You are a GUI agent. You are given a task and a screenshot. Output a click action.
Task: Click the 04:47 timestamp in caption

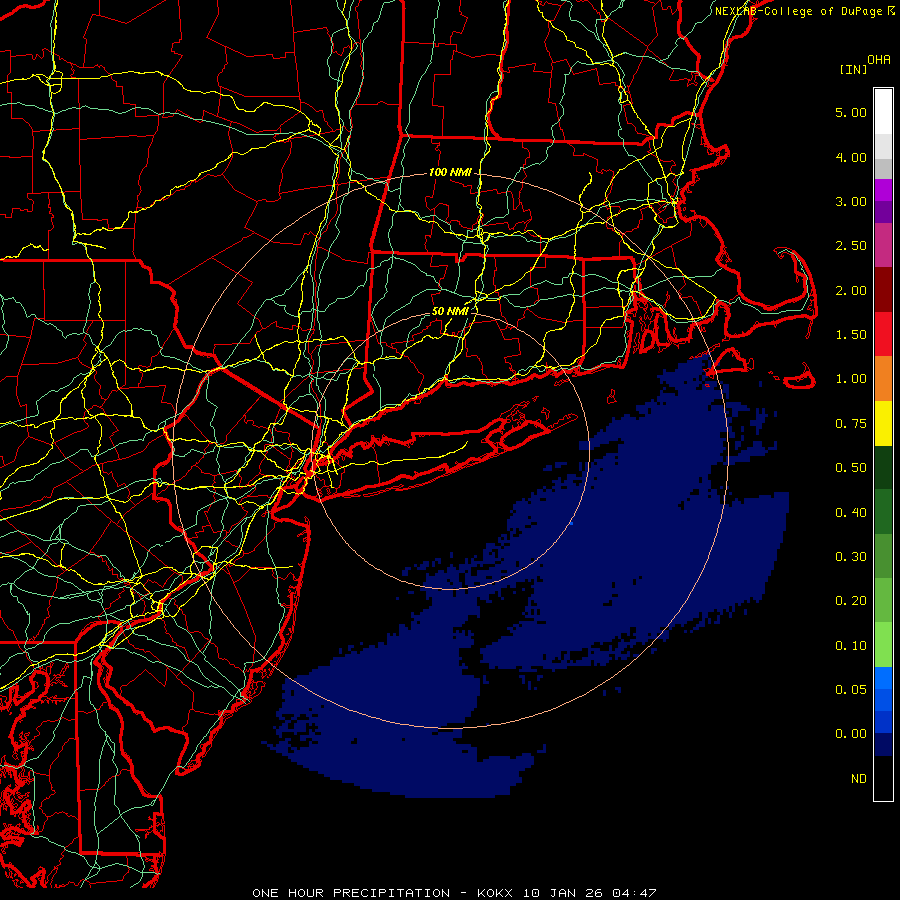point(634,893)
